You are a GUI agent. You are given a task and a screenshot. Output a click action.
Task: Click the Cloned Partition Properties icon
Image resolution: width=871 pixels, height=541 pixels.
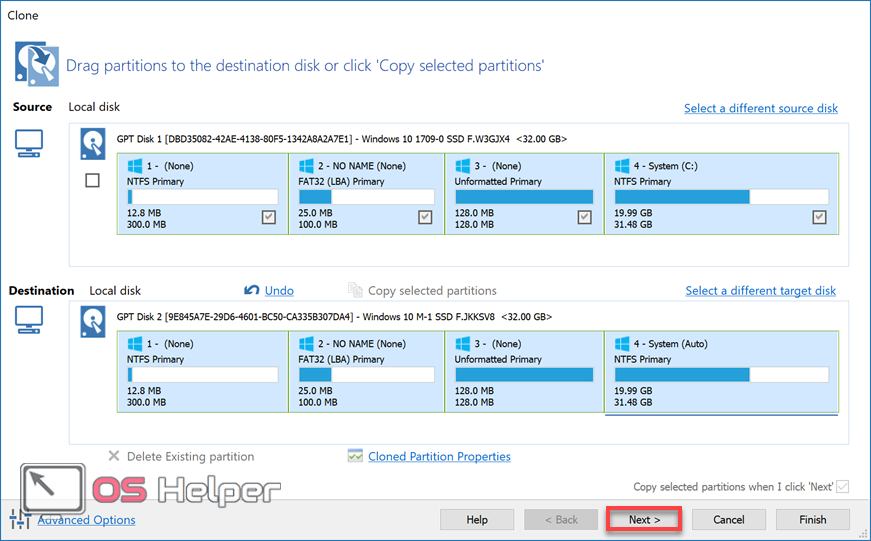(x=355, y=456)
